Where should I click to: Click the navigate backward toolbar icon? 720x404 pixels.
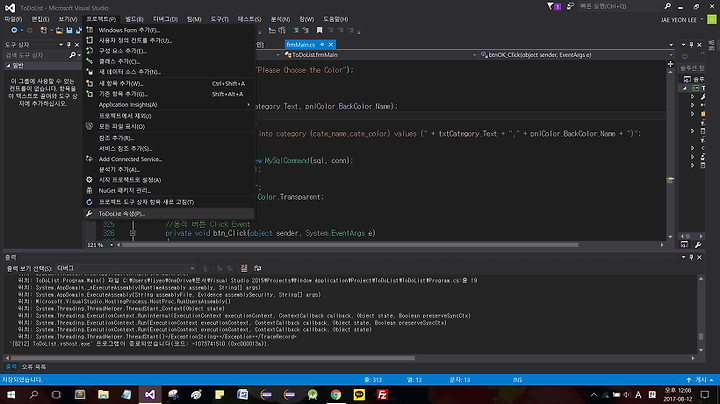14,30
